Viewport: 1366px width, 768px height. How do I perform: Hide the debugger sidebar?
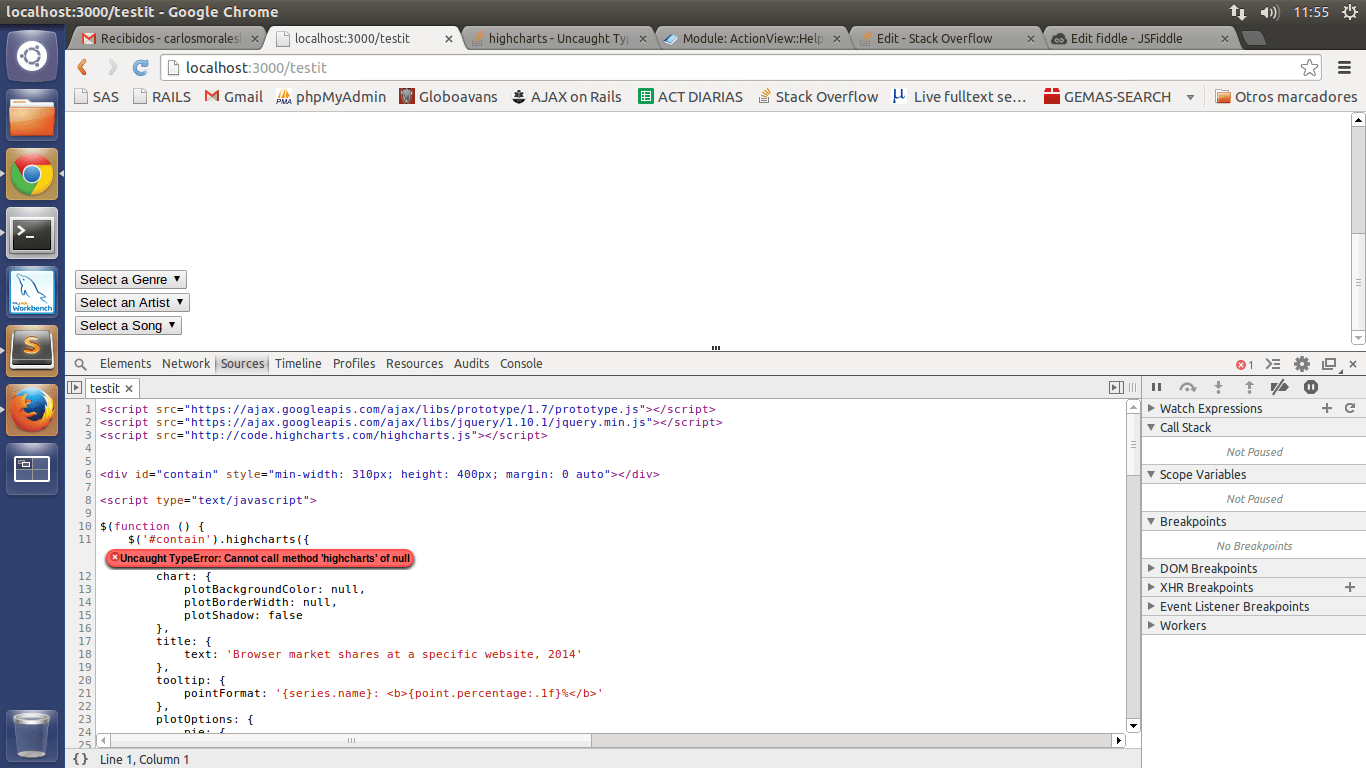[1116, 388]
